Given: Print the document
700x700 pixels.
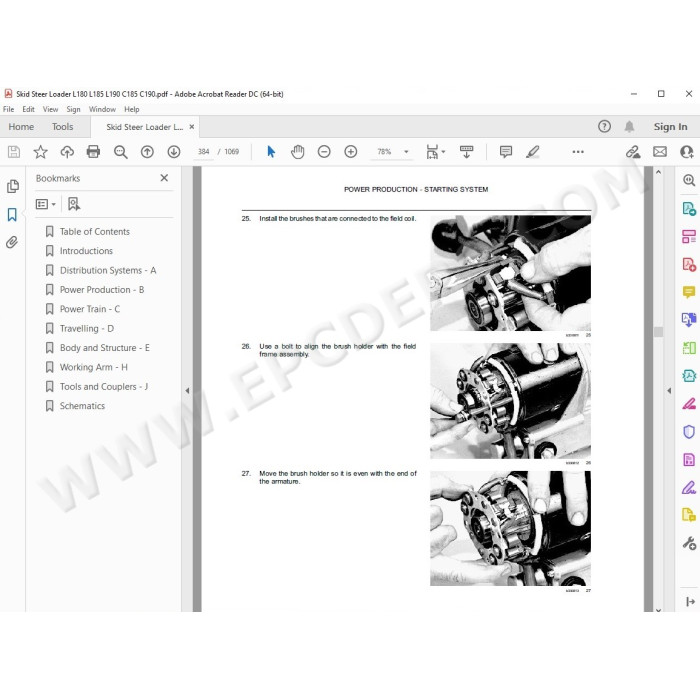Looking at the screenshot, I should [x=93, y=152].
